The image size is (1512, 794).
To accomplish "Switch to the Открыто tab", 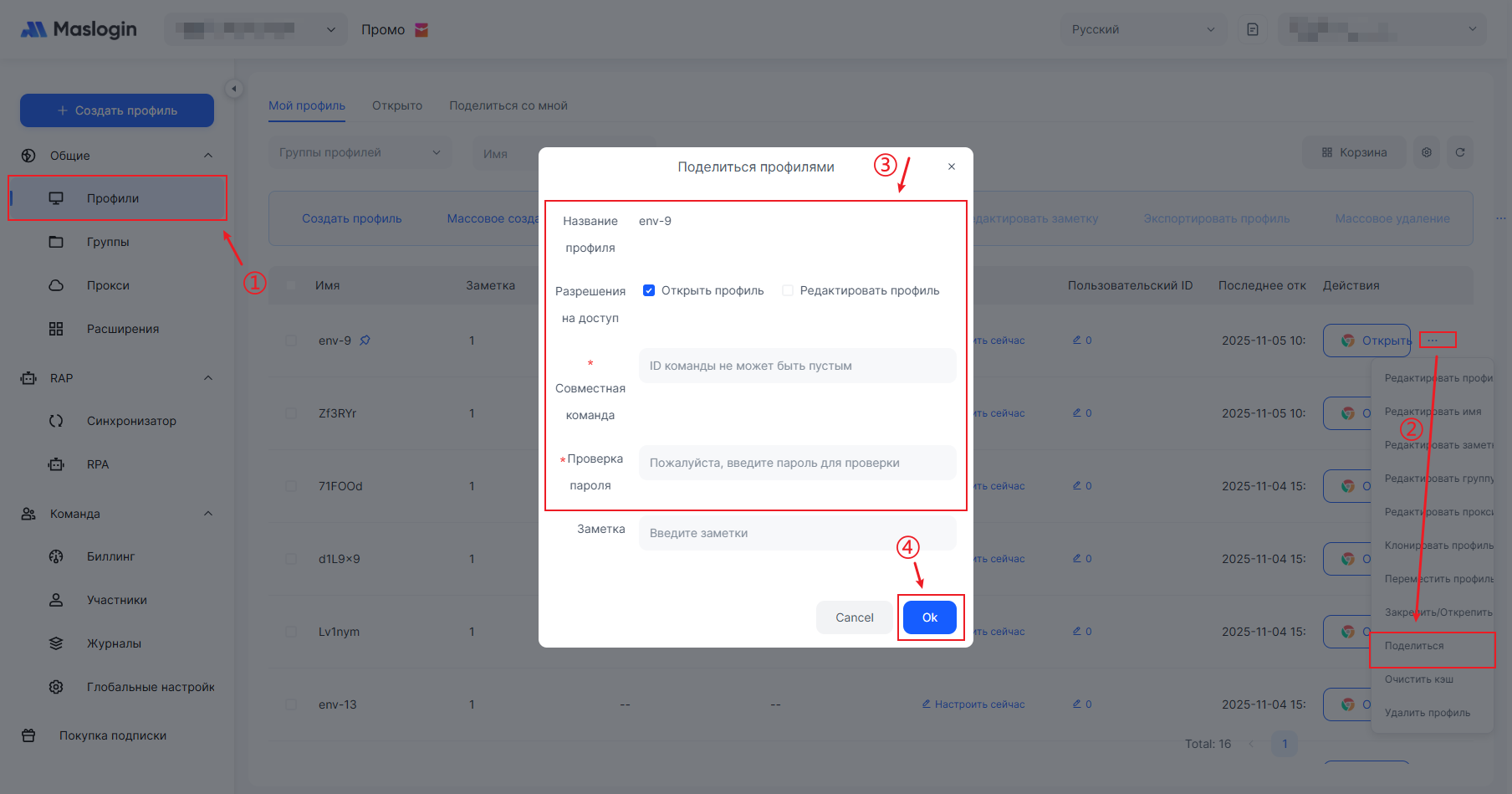I will 397,105.
